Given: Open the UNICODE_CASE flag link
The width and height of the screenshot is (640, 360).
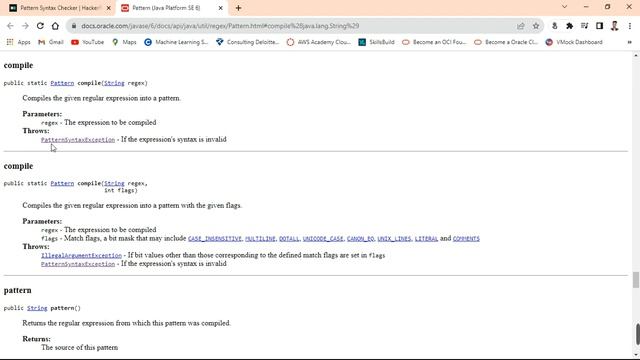Looking at the screenshot, I should click(x=323, y=238).
